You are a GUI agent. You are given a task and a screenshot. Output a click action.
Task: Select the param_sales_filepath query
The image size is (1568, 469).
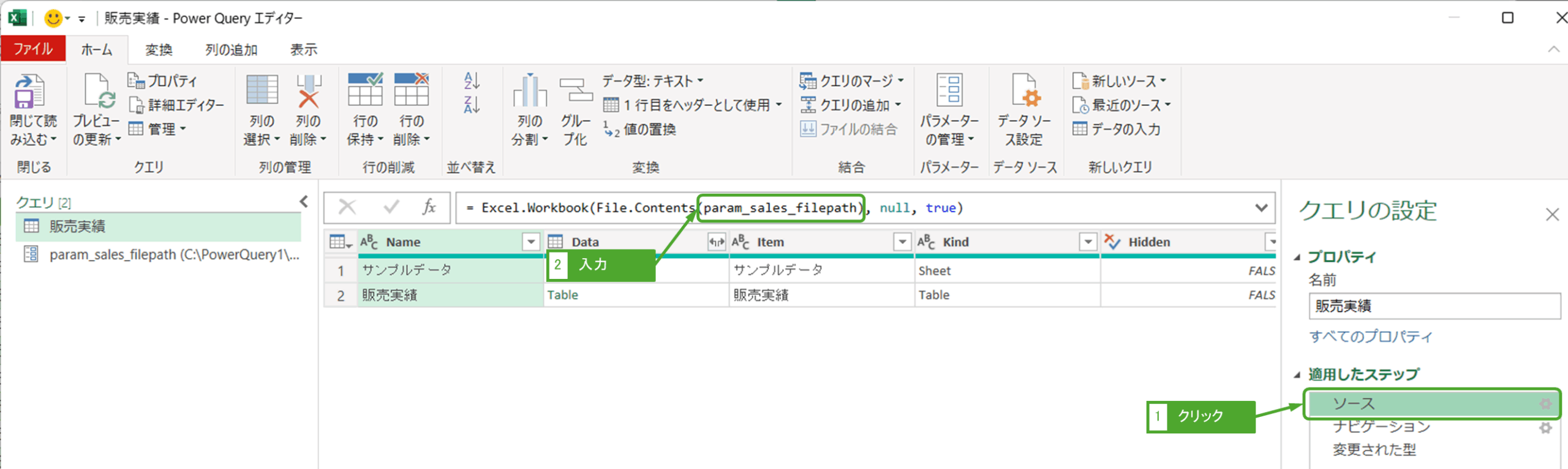pyautogui.click(x=174, y=254)
